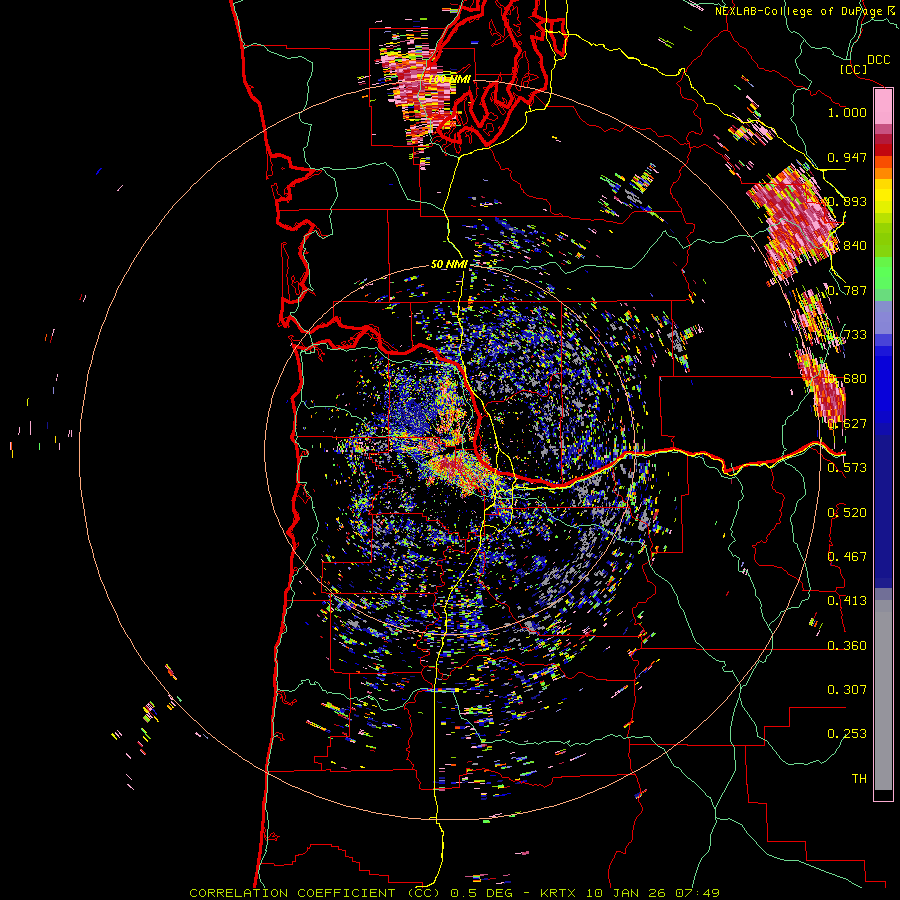
Task: Click the 0.520 scale value
Action: click(x=847, y=513)
